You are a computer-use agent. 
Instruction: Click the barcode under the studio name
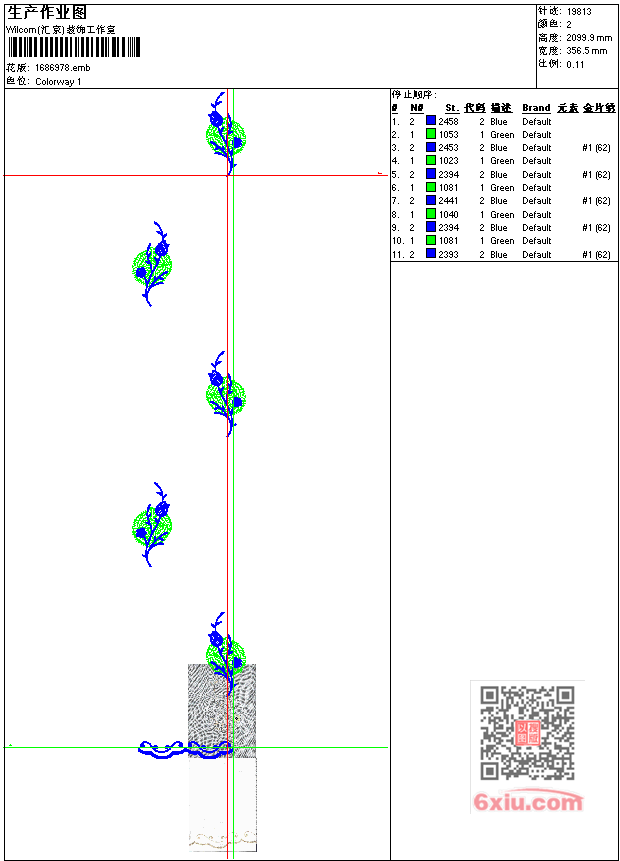point(74,47)
